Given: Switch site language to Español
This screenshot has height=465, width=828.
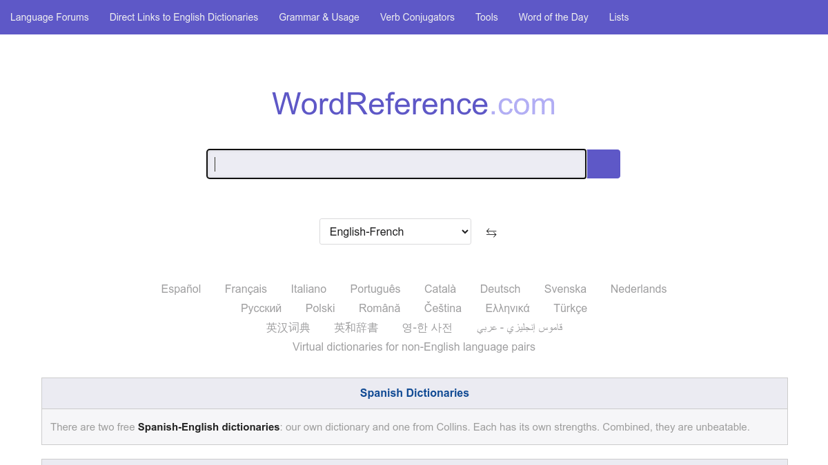Looking at the screenshot, I should coord(181,289).
